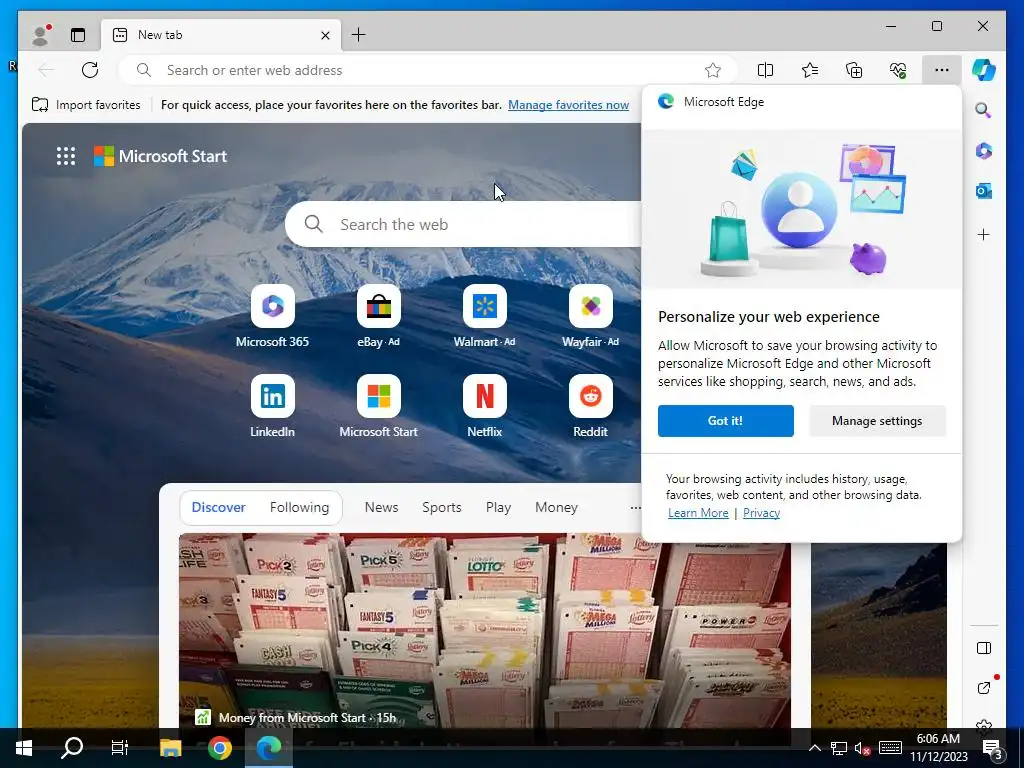The width and height of the screenshot is (1024, 768).
Task: Open Netflix quick link tile
Action: click(x=485, y=406)
